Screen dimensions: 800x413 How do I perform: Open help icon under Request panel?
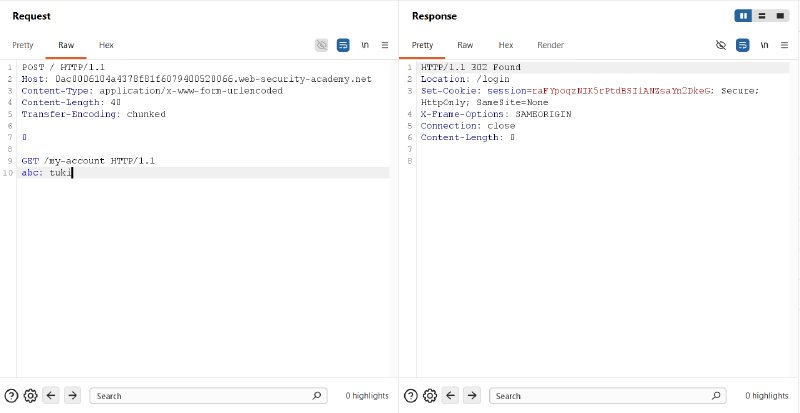(11, 396)
